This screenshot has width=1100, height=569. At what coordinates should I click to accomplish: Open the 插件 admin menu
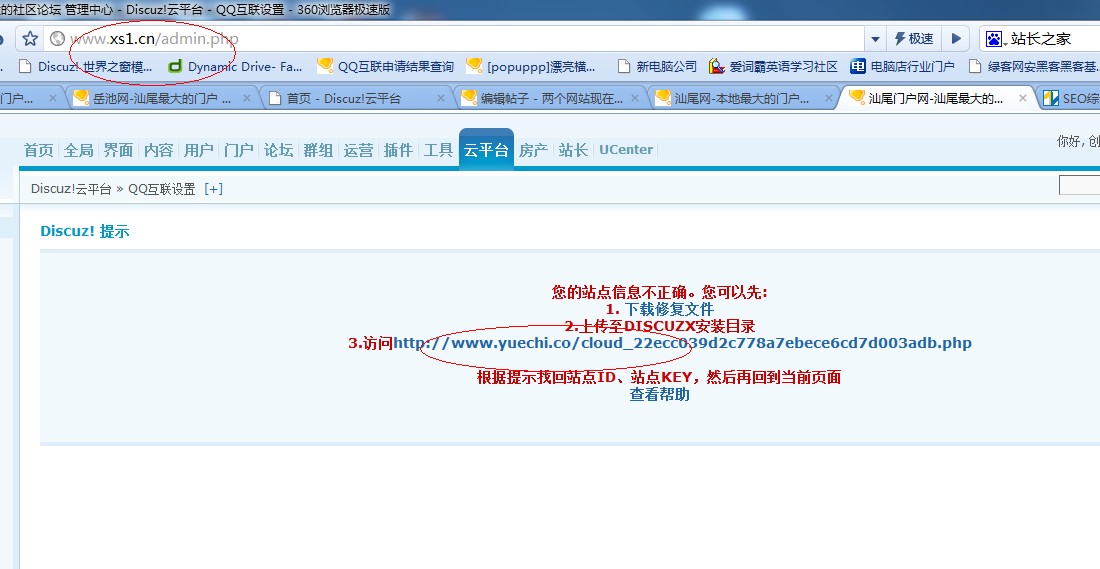(398, 149)
